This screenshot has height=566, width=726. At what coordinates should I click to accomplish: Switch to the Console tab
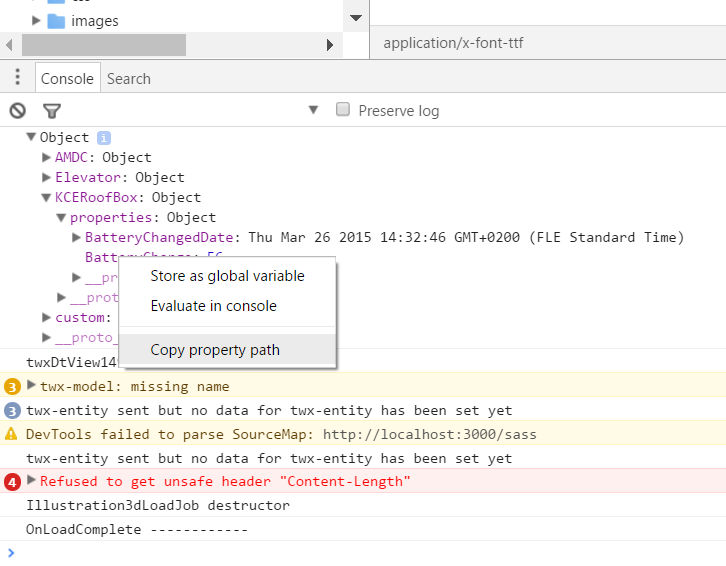pyautogui.click(x=68, y=79)
